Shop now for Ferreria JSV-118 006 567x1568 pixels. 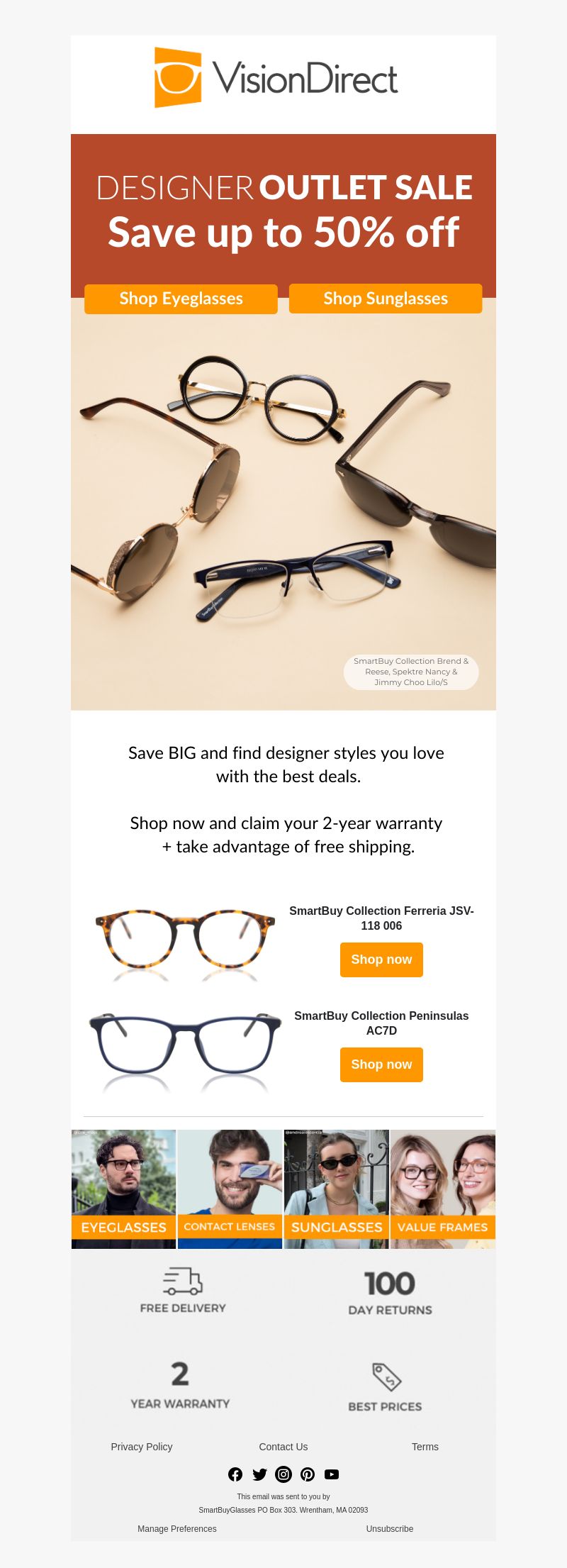pyautogui.click(x=381, y=960)
